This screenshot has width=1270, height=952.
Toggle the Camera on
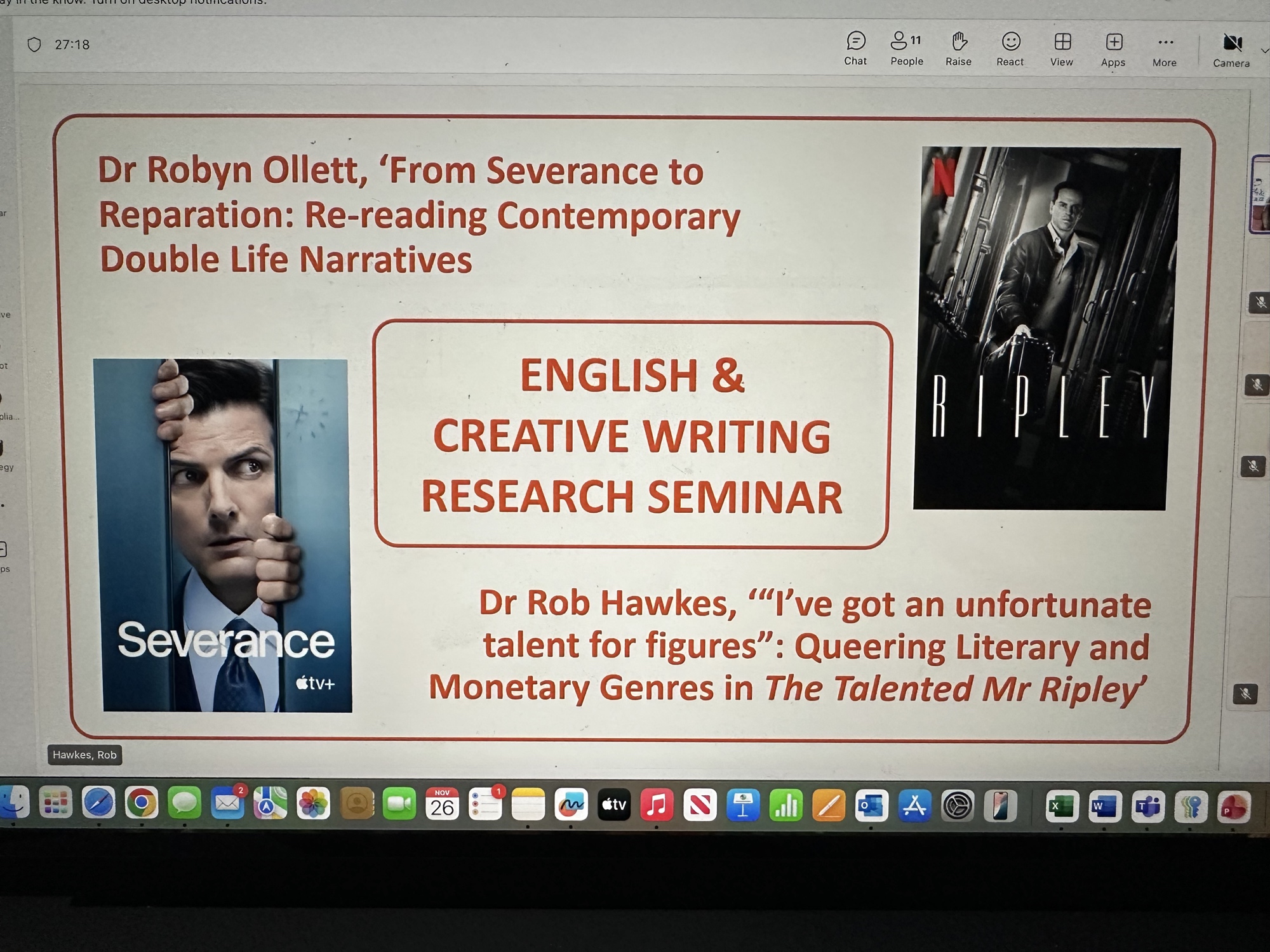1231,48
